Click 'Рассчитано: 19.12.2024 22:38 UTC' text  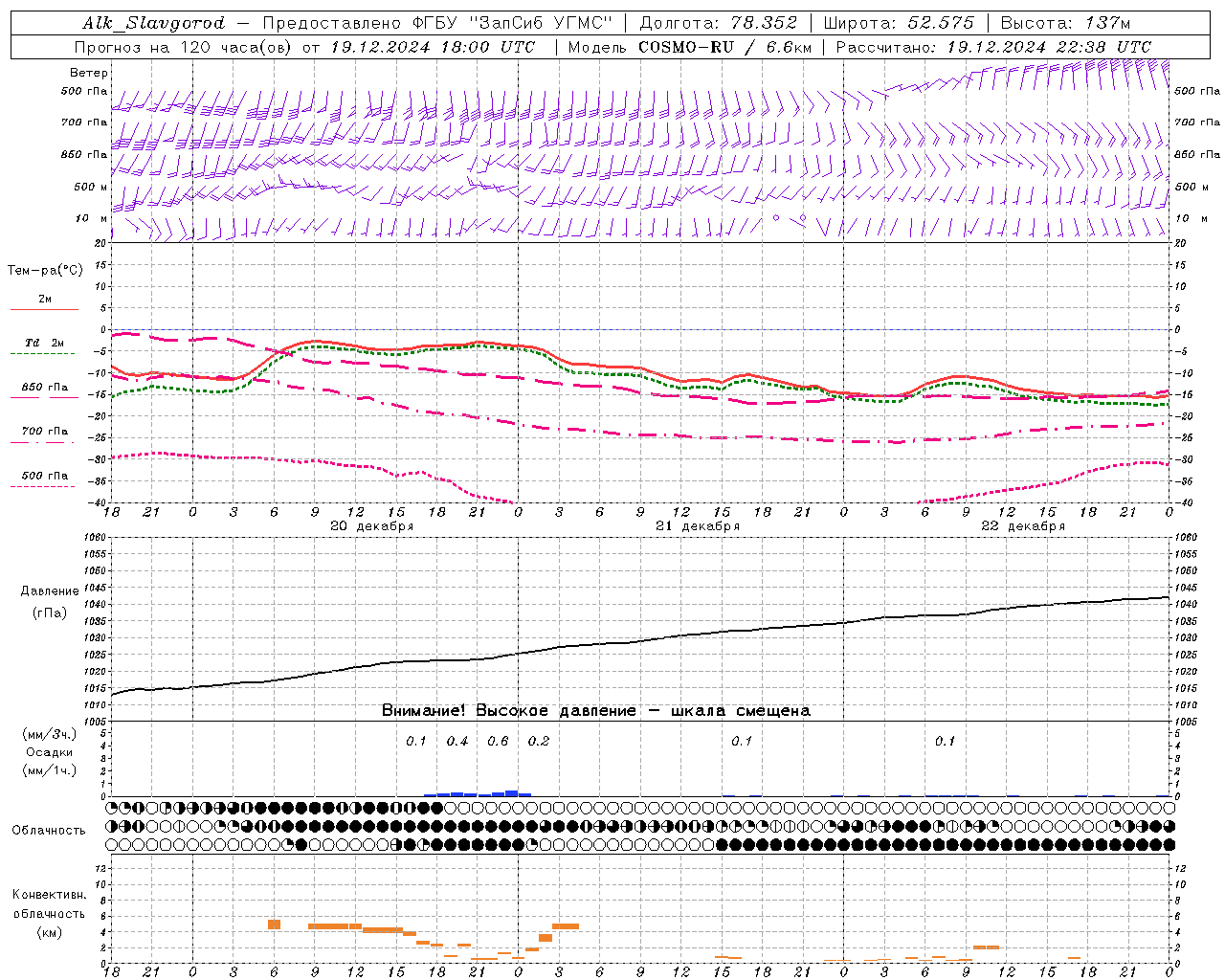pos(993,47)
